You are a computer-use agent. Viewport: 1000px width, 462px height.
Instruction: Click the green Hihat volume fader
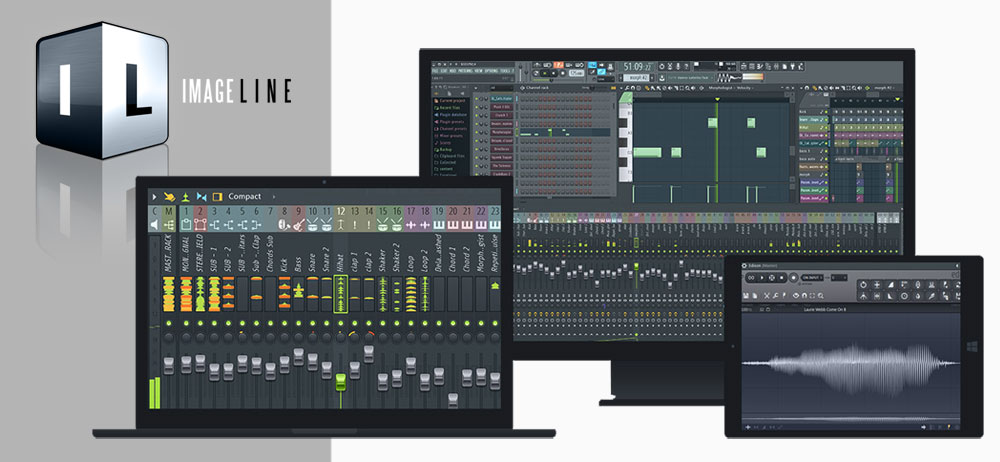tap(341, 382)
